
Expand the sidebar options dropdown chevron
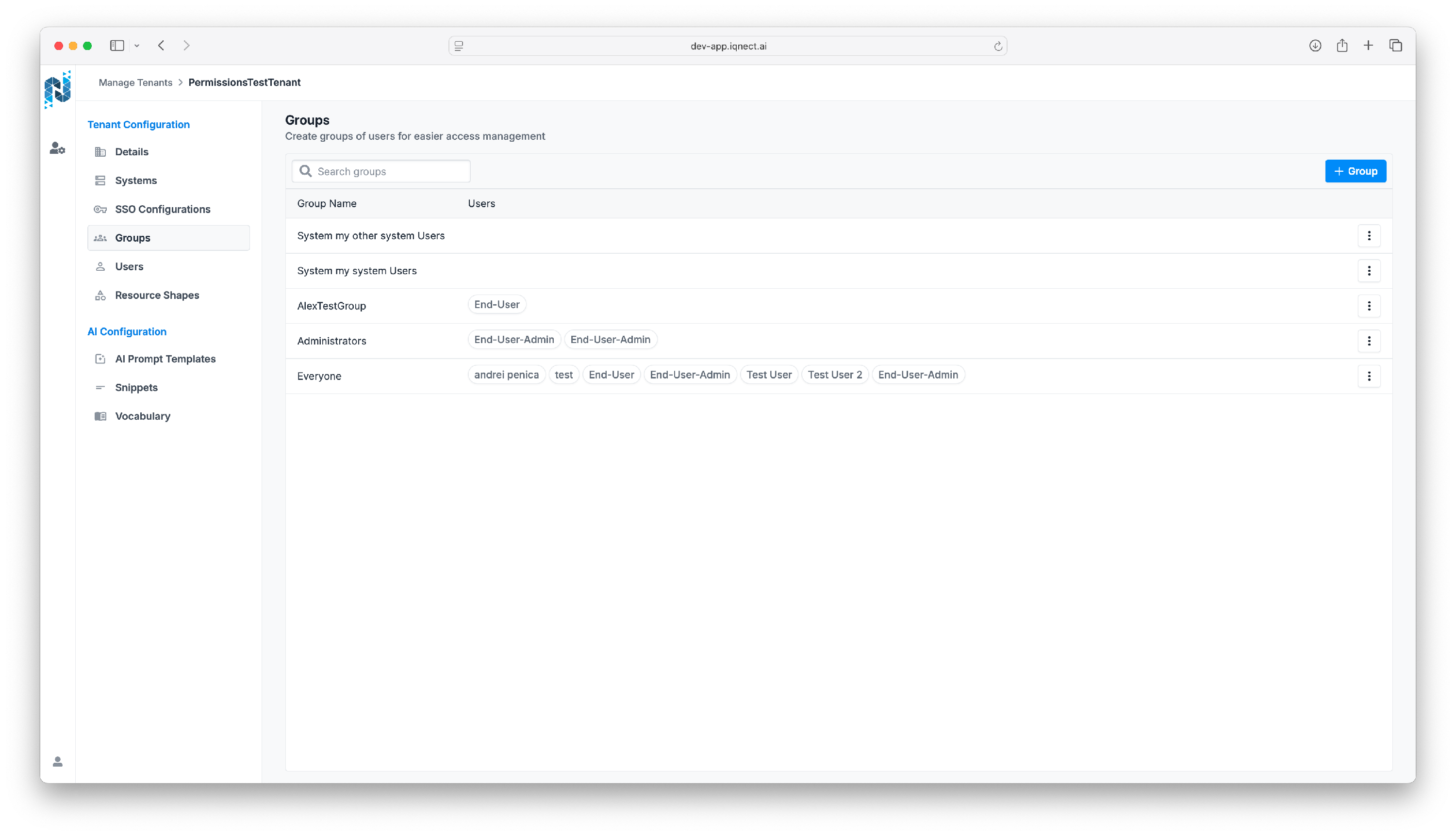tap(137, 46)
